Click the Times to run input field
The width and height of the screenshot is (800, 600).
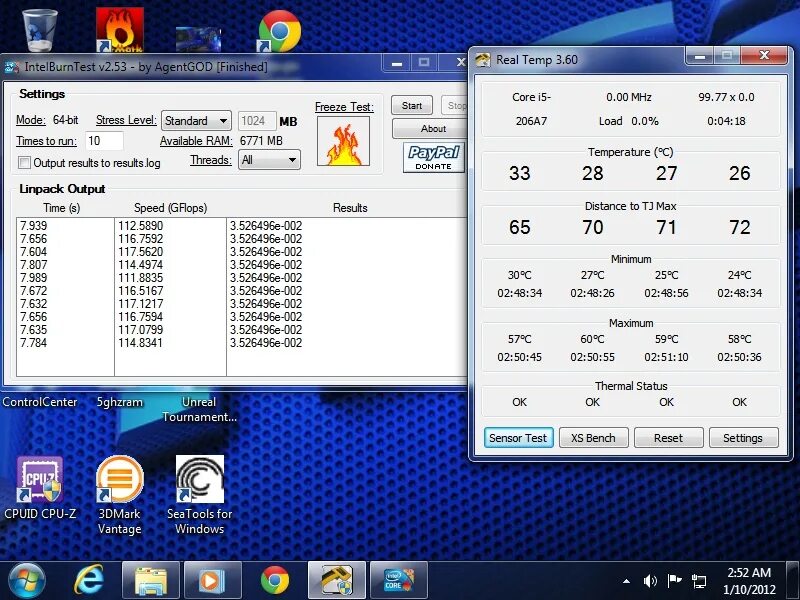(103, 141)
